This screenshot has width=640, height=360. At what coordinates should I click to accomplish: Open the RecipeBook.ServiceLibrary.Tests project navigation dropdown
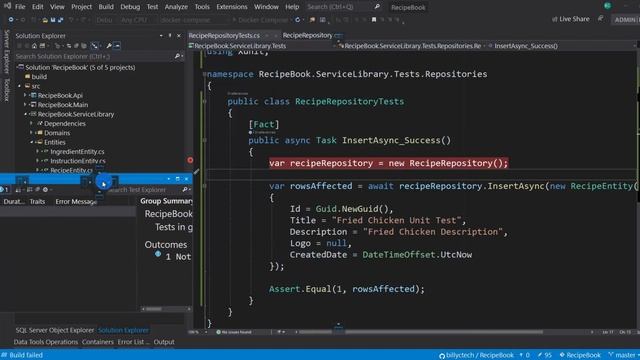(x=261, y=46)
